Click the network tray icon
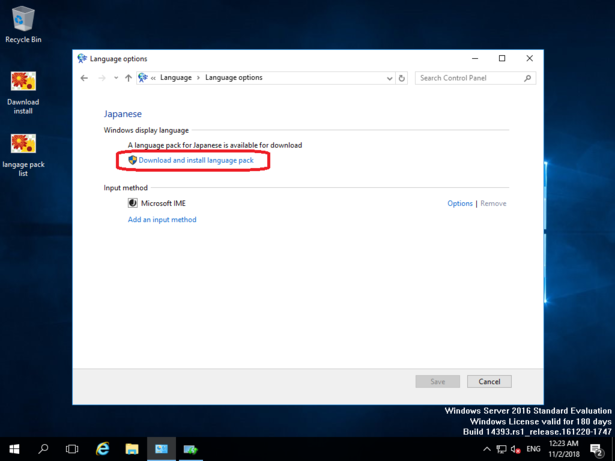615x461 pixels. [x=501, y=449]
